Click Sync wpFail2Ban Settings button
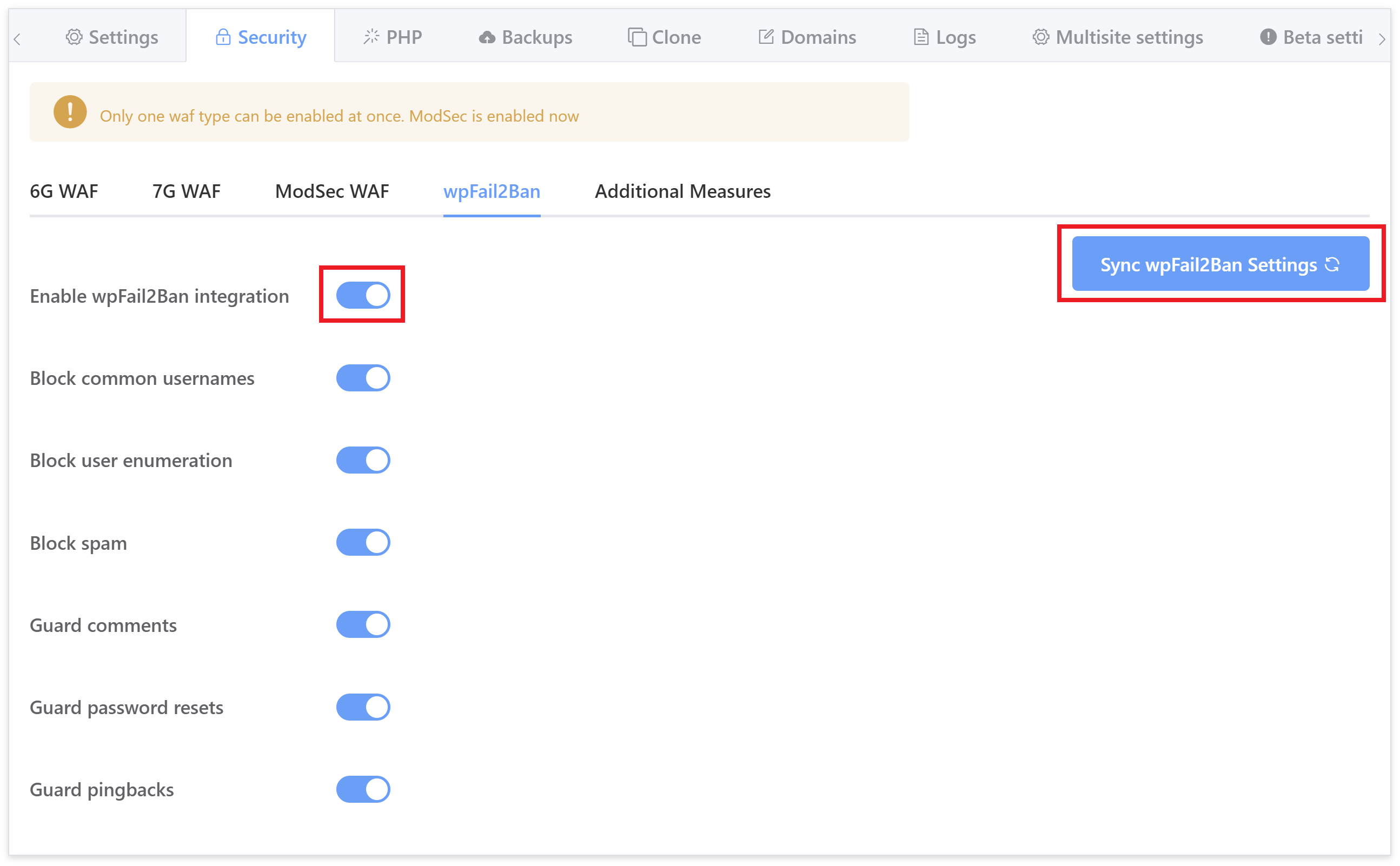Screen dimensions: 1400x866 (x=1220, y=263)
